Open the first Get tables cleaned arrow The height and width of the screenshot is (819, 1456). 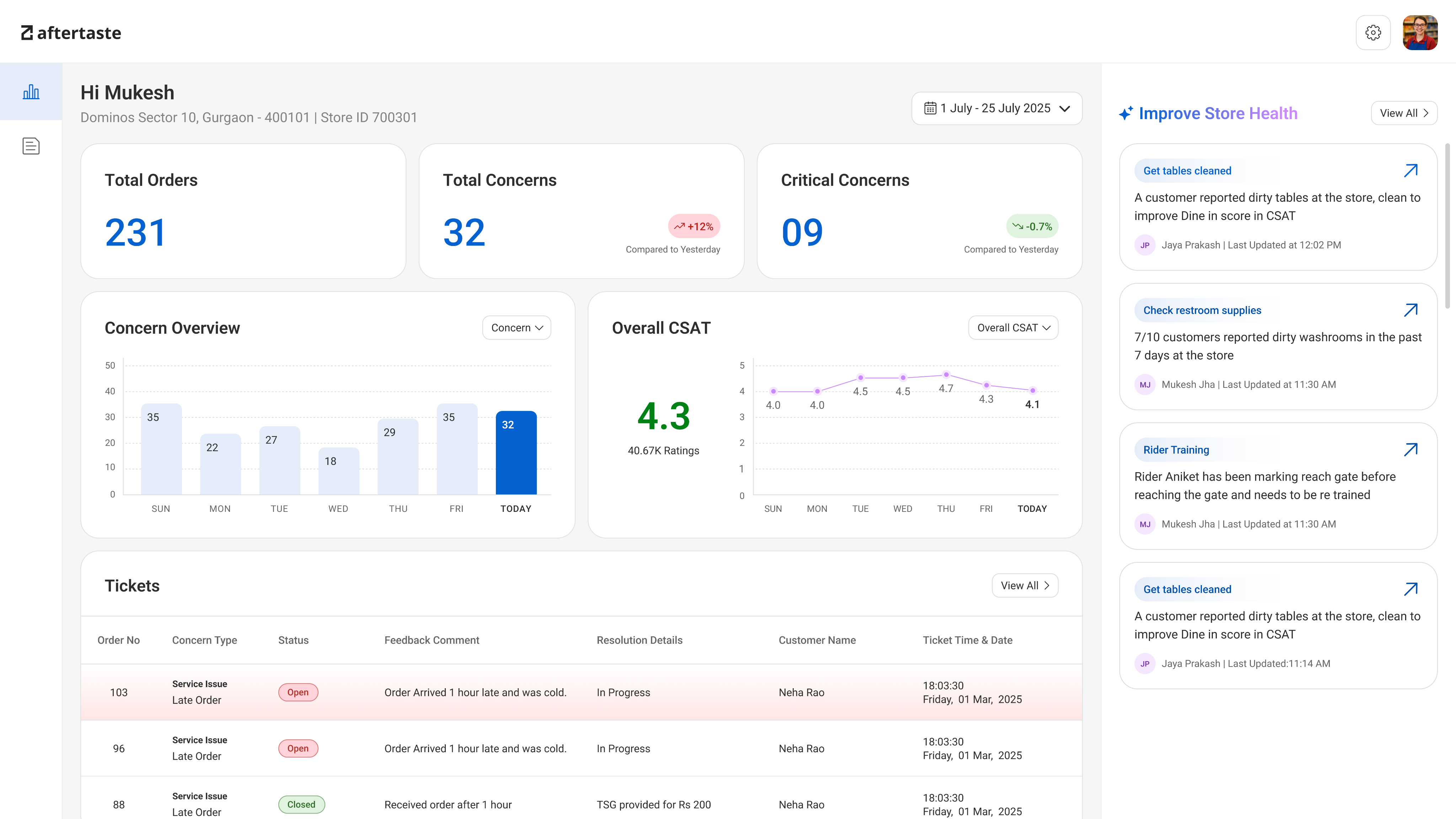[x=1410, y=170]
